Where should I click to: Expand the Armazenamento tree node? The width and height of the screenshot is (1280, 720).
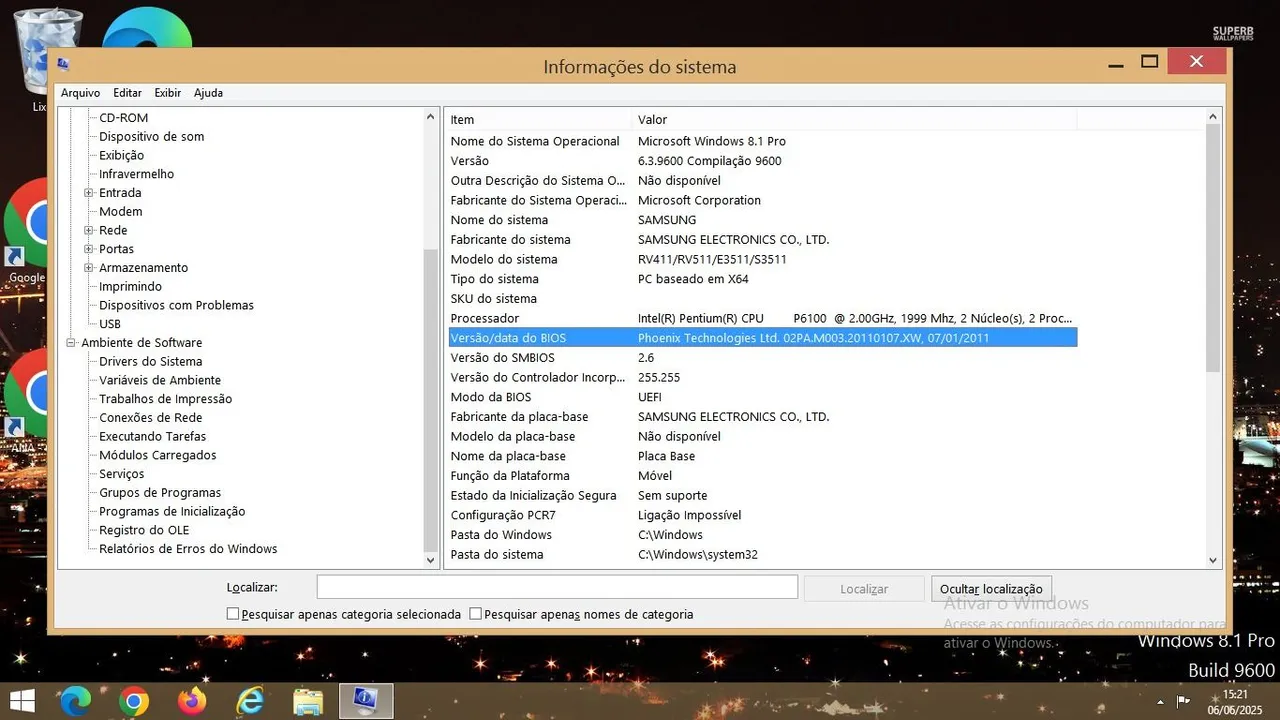point(89,268)
